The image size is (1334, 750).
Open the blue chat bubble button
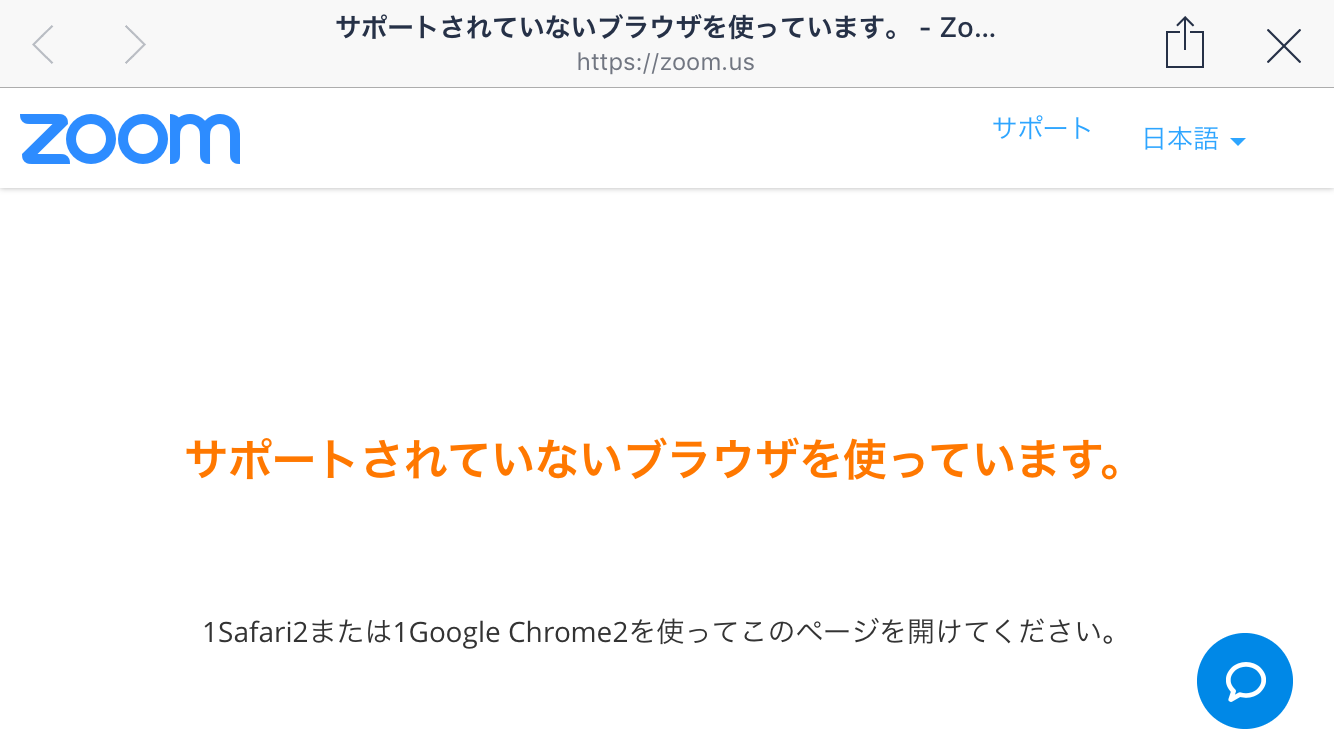coord(1245,681)
